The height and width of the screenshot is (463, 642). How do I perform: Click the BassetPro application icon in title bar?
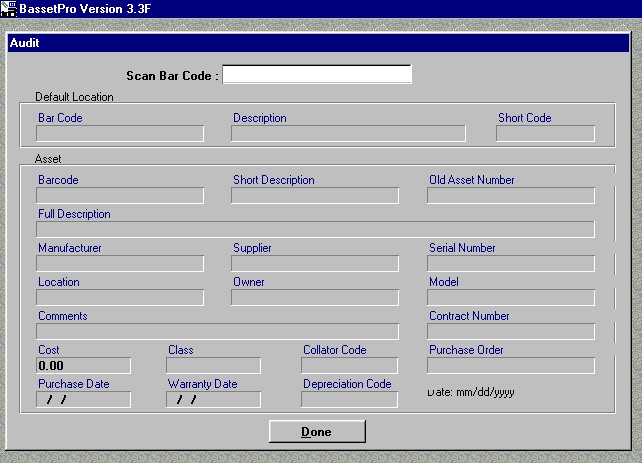pos(9,9)
